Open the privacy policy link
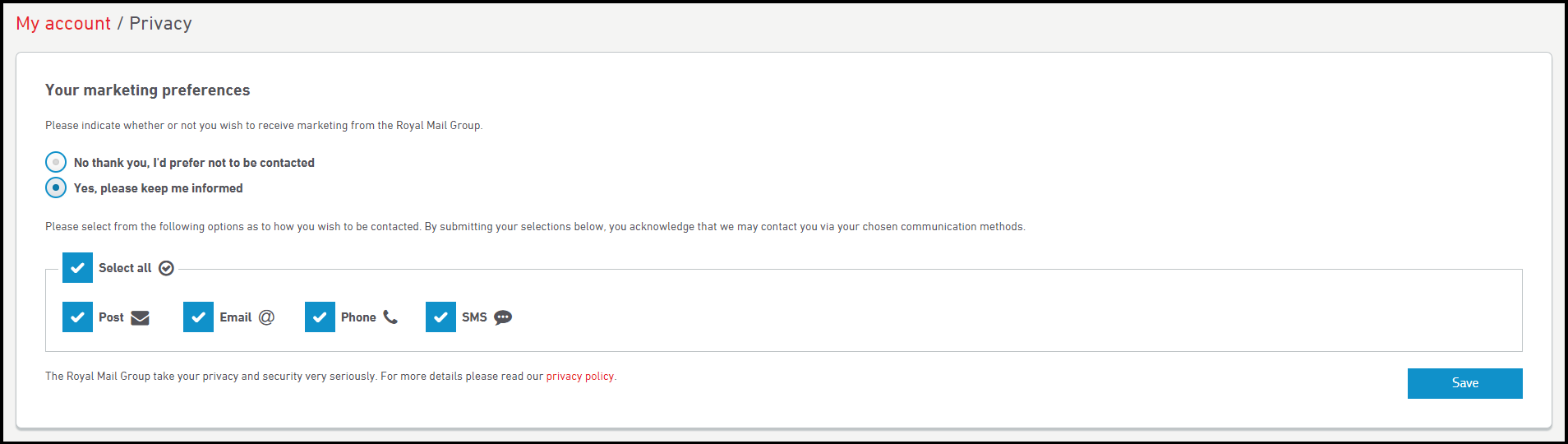The image size is (1568, 444). coord(579,377)
